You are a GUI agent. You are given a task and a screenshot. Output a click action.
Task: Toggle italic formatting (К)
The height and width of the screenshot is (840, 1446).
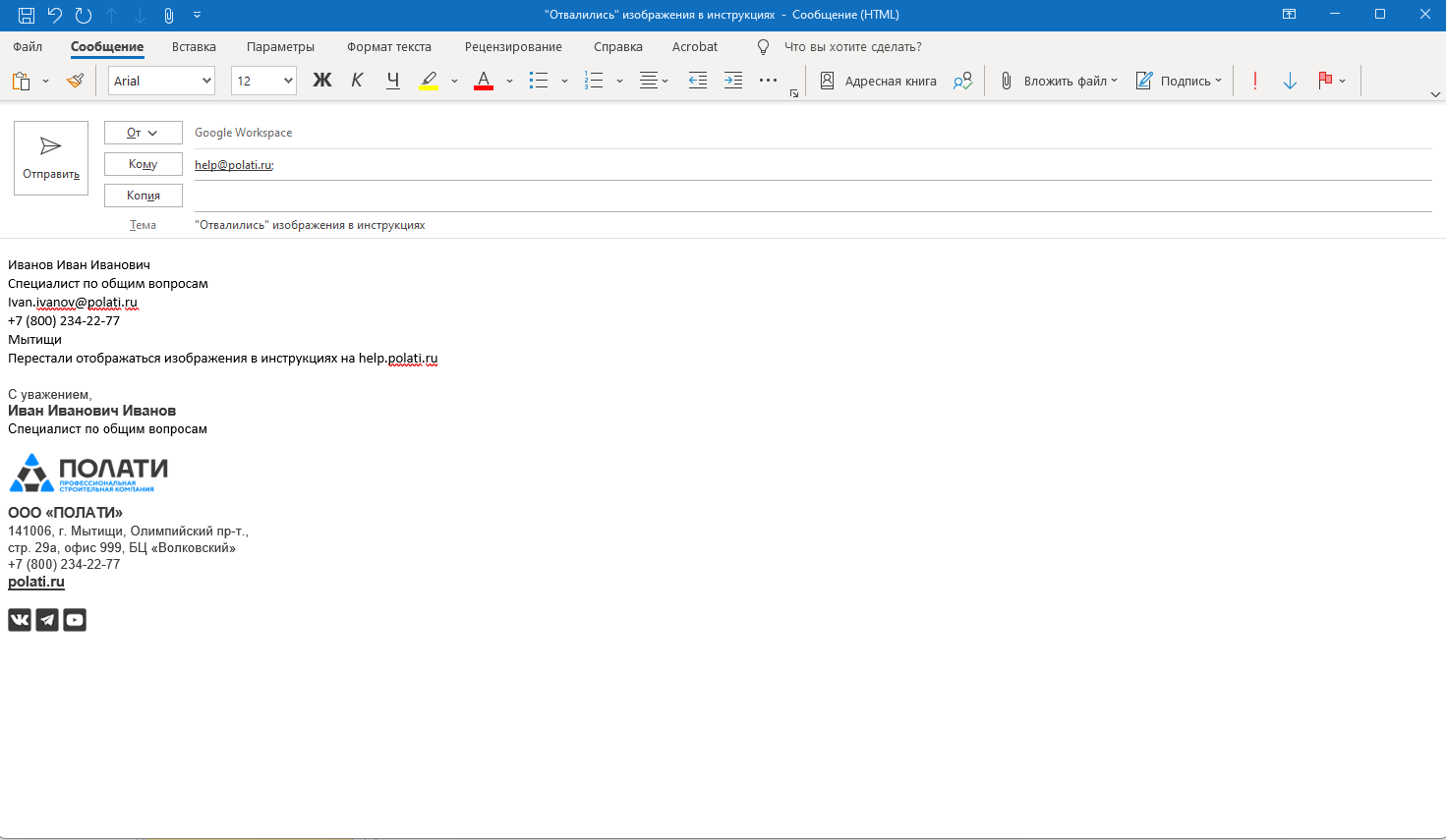[x=357, y=81]
